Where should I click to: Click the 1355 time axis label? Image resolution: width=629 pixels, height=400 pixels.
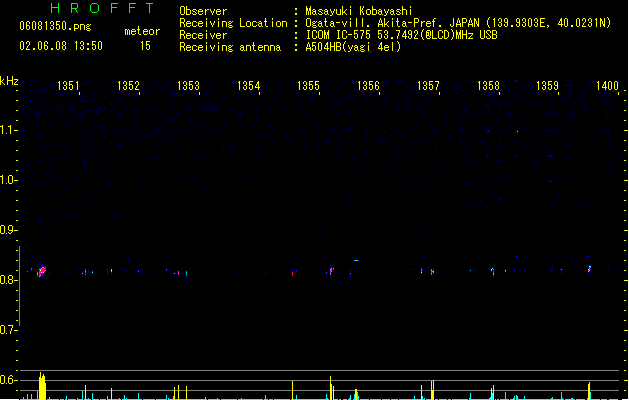click(308, 86)
